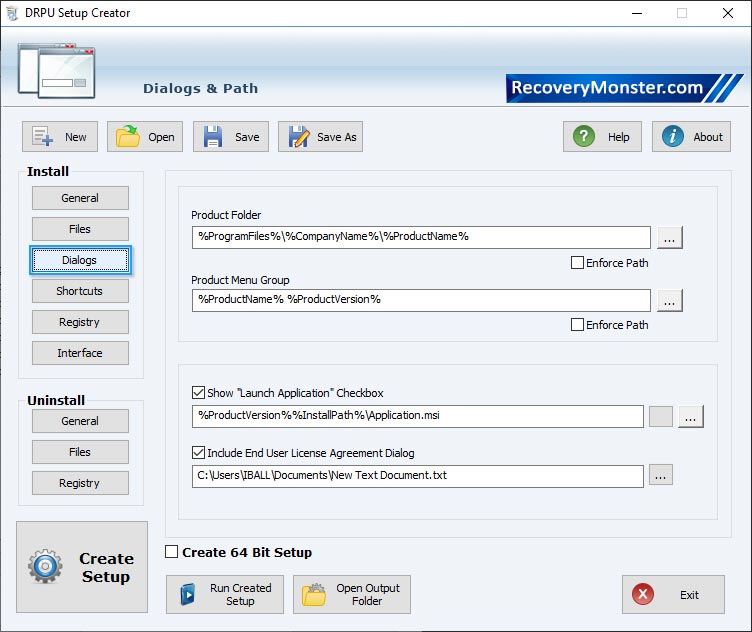
Task: Click Product Menu Group text field
Action: coord(421,300)
